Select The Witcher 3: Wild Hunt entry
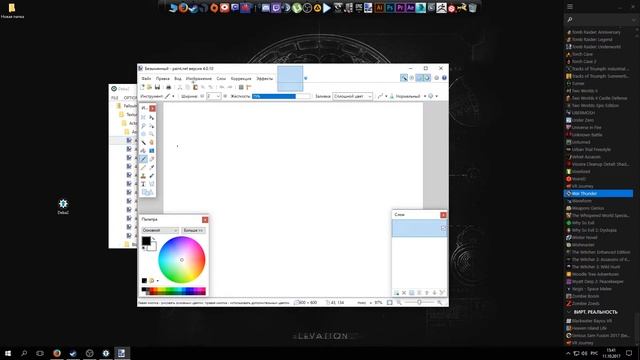The image size is (640, 360). click(596, 267)
